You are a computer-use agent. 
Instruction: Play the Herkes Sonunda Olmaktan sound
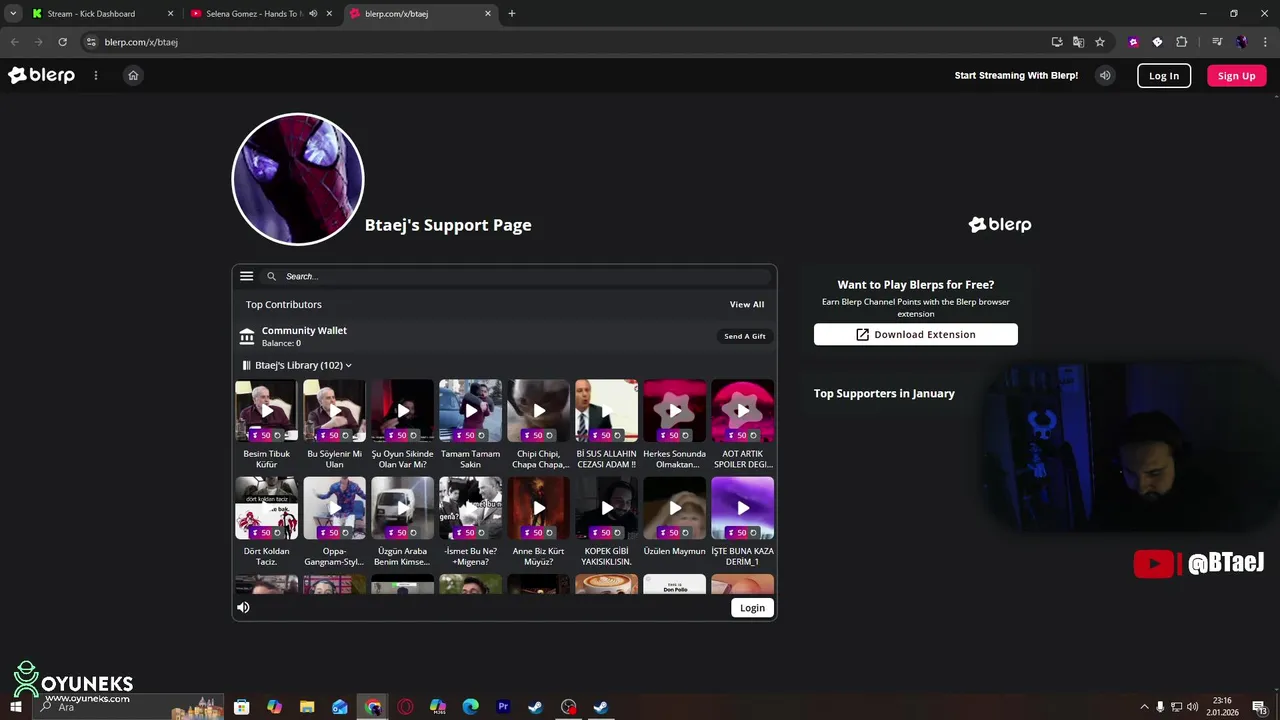pos(674,411)
